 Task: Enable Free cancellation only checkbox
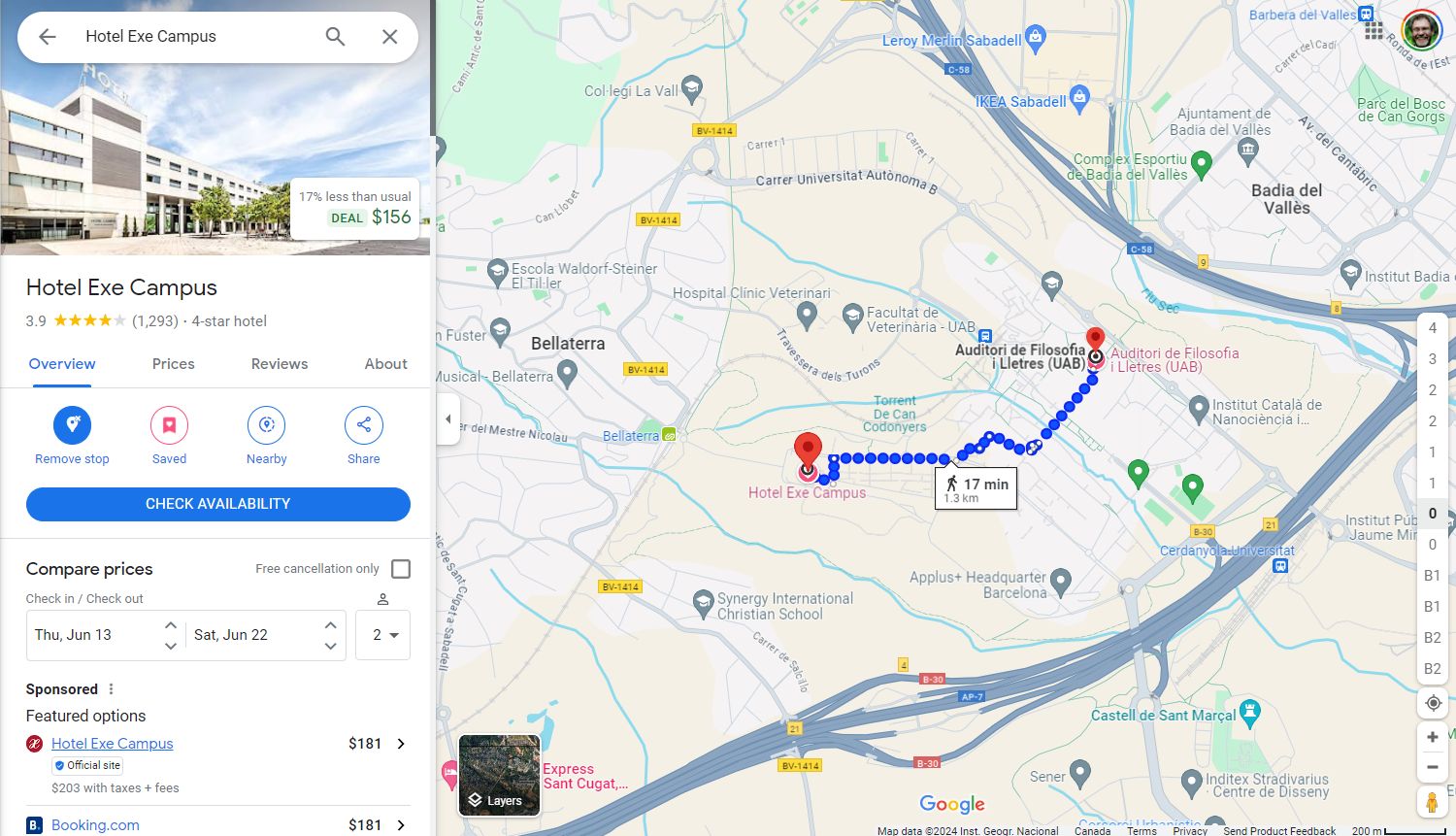(x=401, y=569)
